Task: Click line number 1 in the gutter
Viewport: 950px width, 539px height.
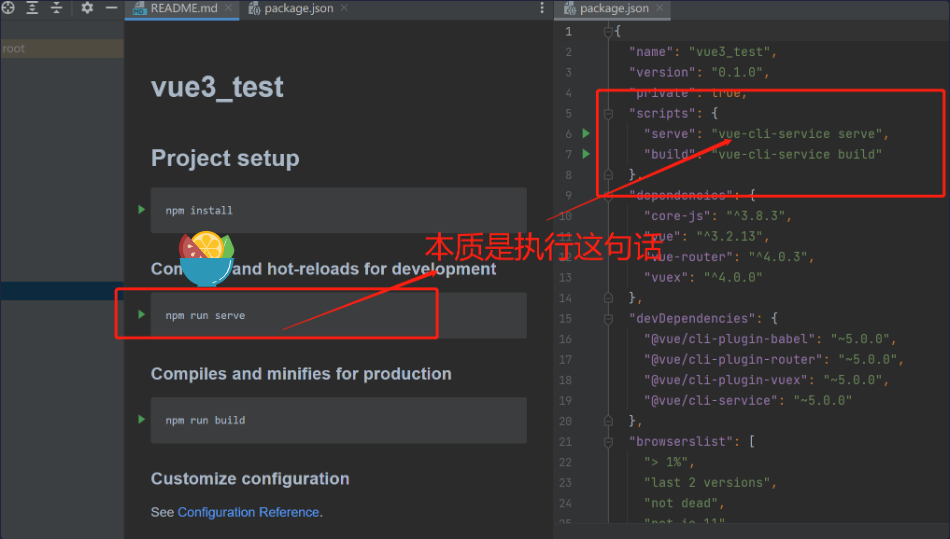Action: pyautogui.click(x=568, y=32)
